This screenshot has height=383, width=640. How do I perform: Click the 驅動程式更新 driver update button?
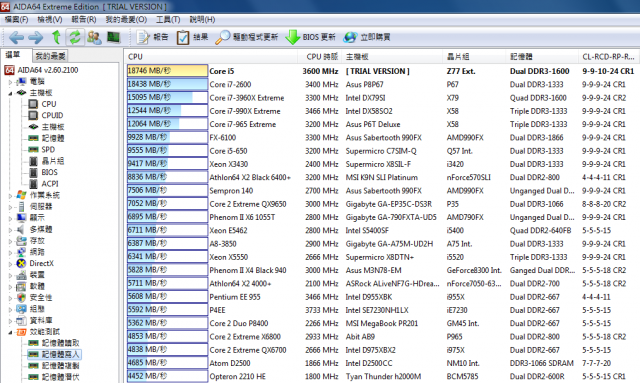point(247,37)
